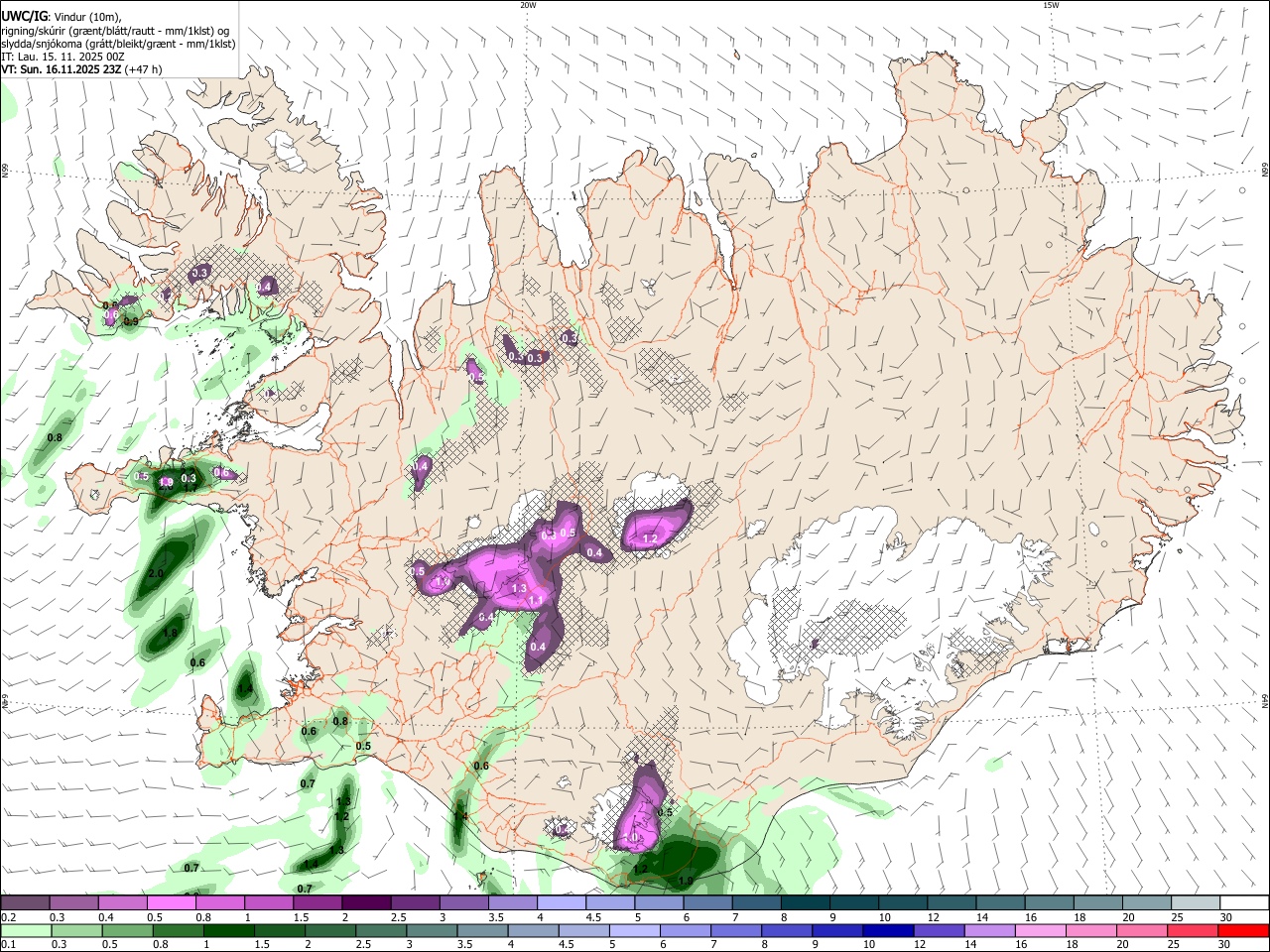
Task: Select the darkest purple 2–2.5 snow legend swatch
Action: [x=366, y=903]
